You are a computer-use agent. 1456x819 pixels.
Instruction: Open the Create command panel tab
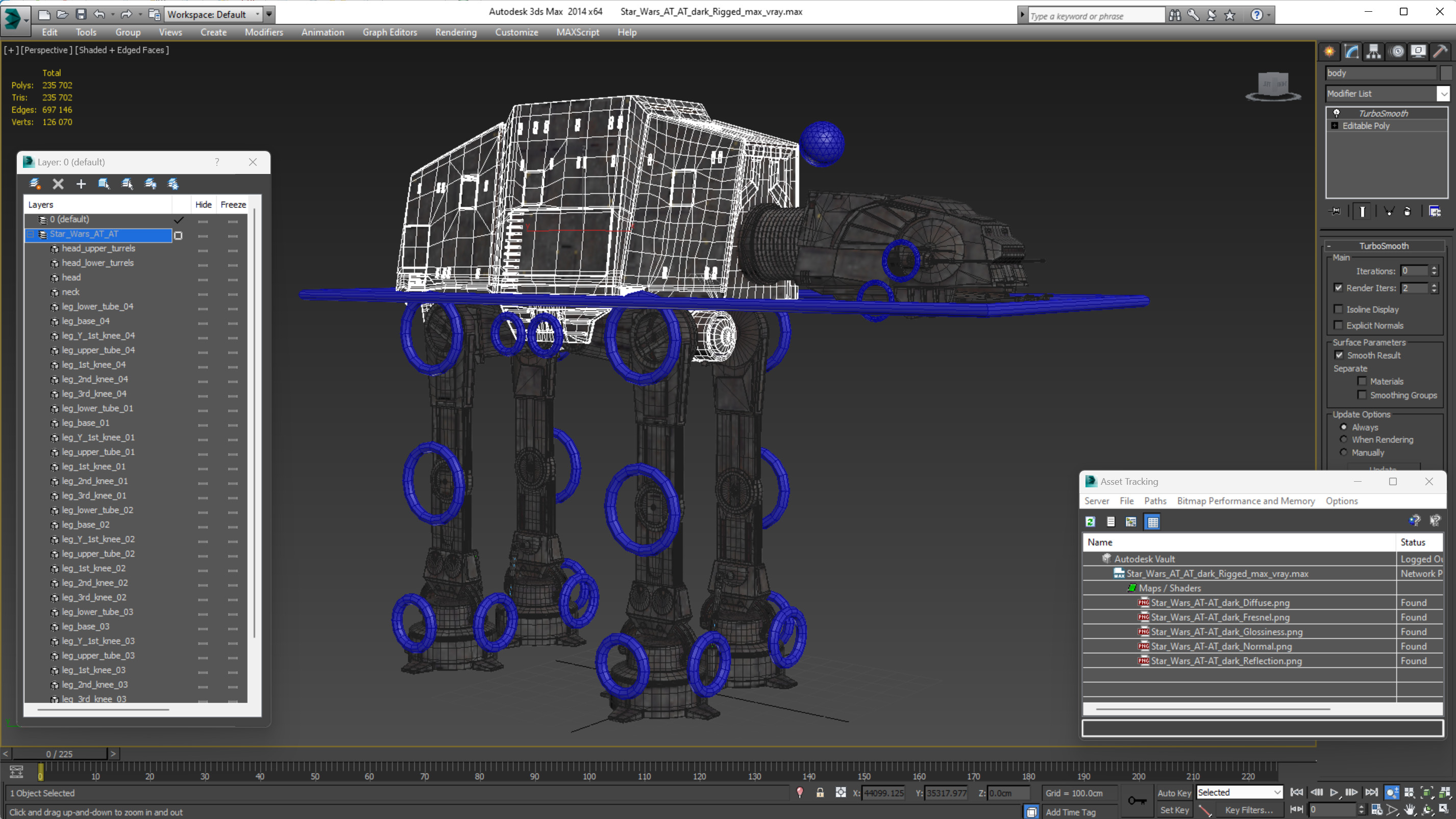(1329, 52)
